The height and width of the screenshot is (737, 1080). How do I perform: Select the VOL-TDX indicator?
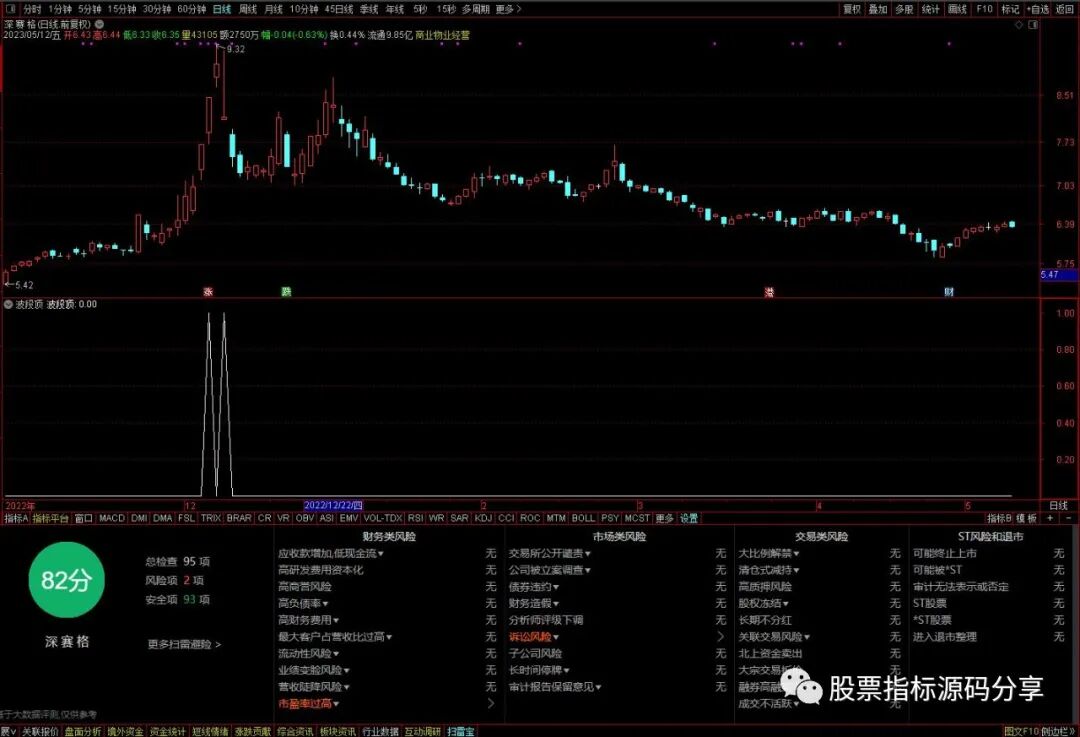tap(382, 518)
